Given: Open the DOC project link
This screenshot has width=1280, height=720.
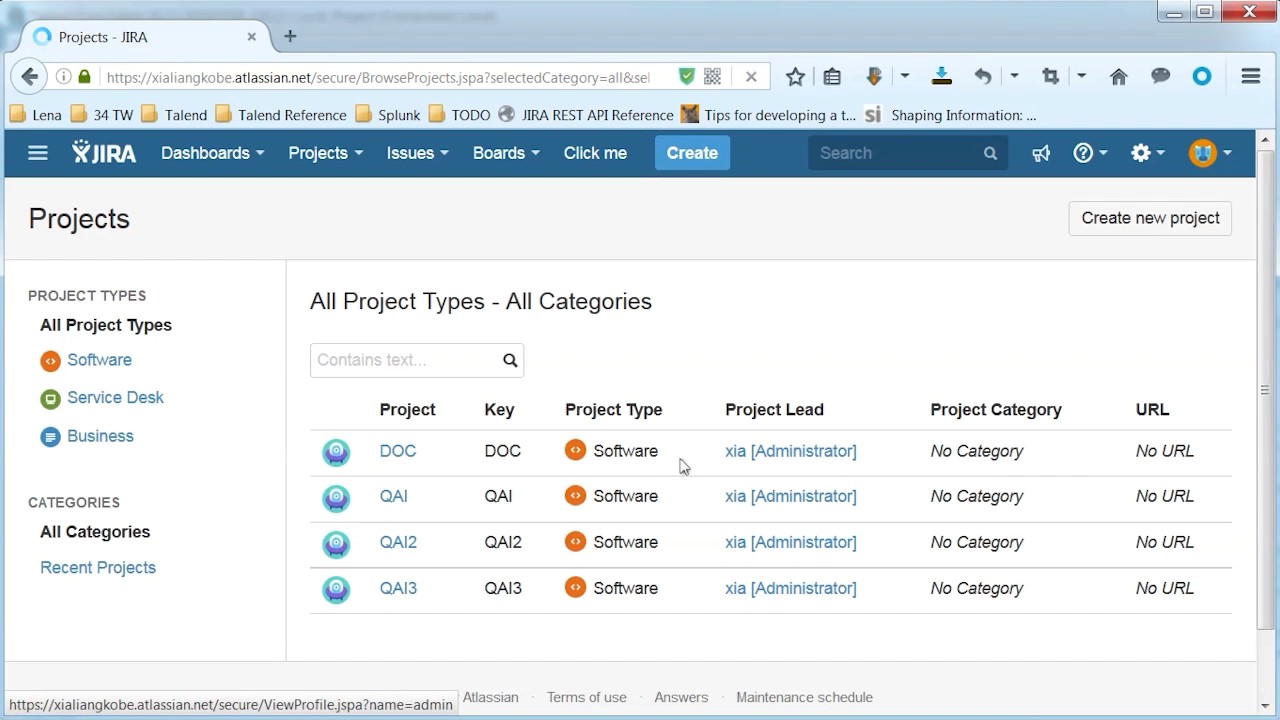Looking at the screenshot, I should tap(398, 451).
